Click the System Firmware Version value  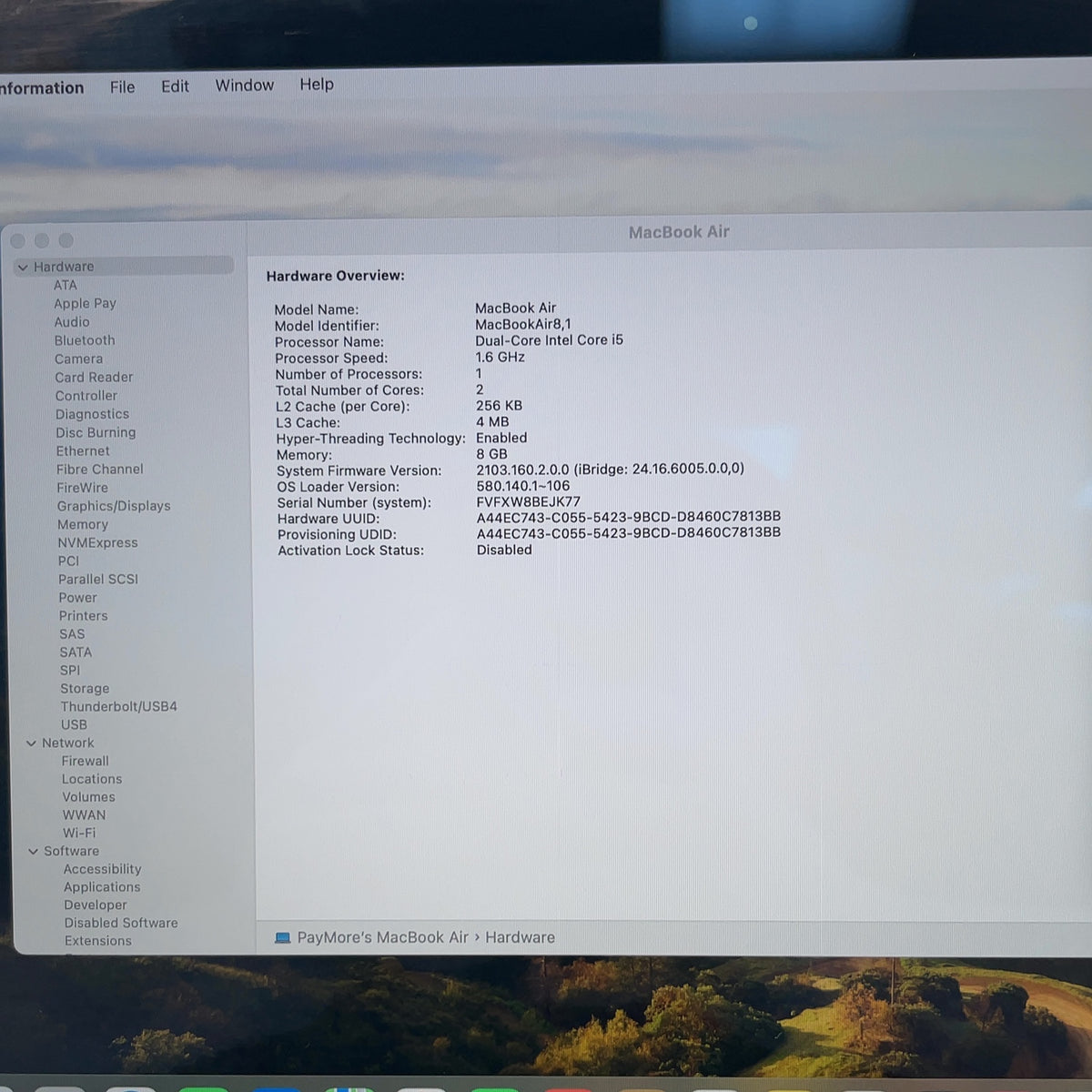point(610,469)
